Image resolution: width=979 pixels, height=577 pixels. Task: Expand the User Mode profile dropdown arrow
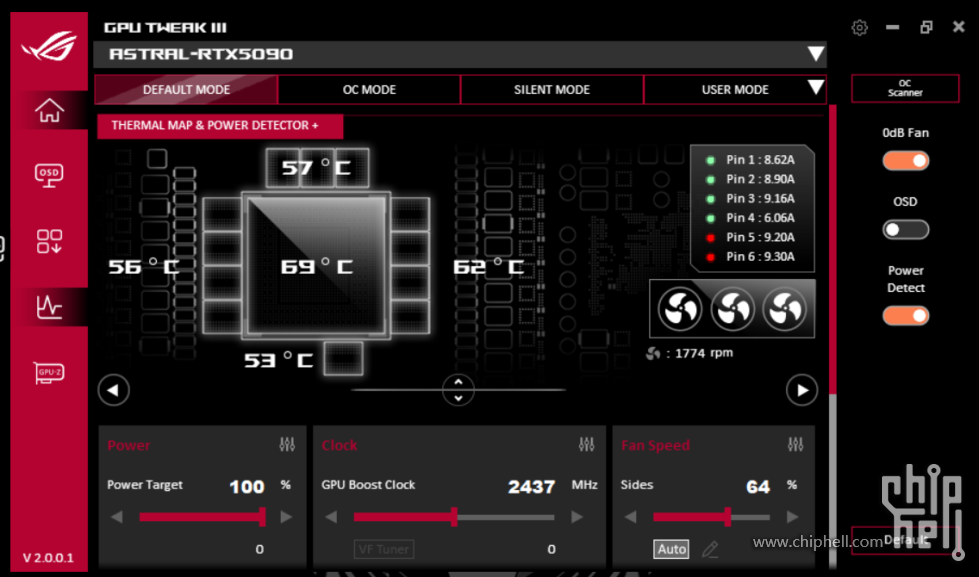point(815,88)
